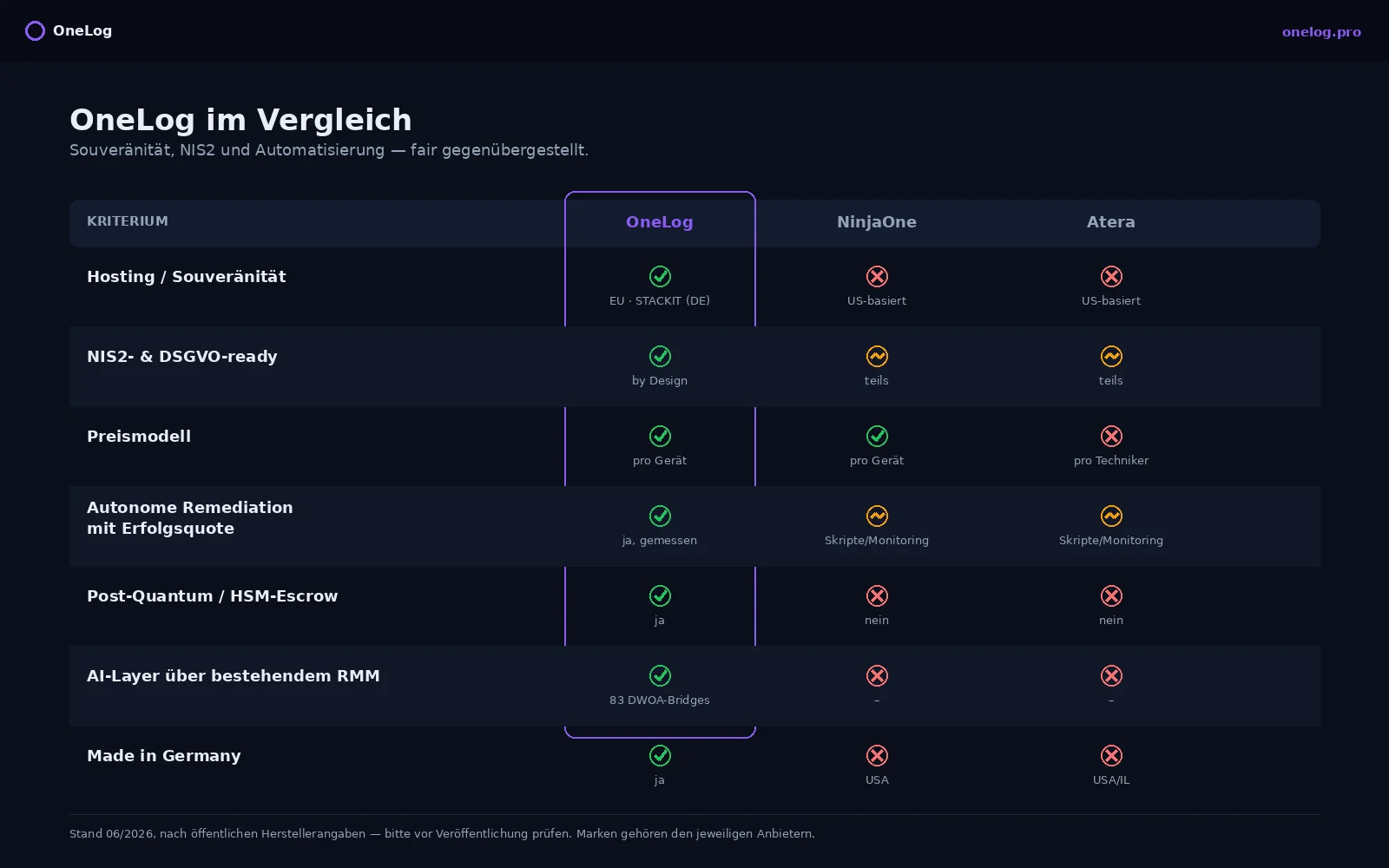This screenshot has width=1389, height=868.
Task: Click Atera's red cross for Made in Germany
Action: (x=1111, y=755)
